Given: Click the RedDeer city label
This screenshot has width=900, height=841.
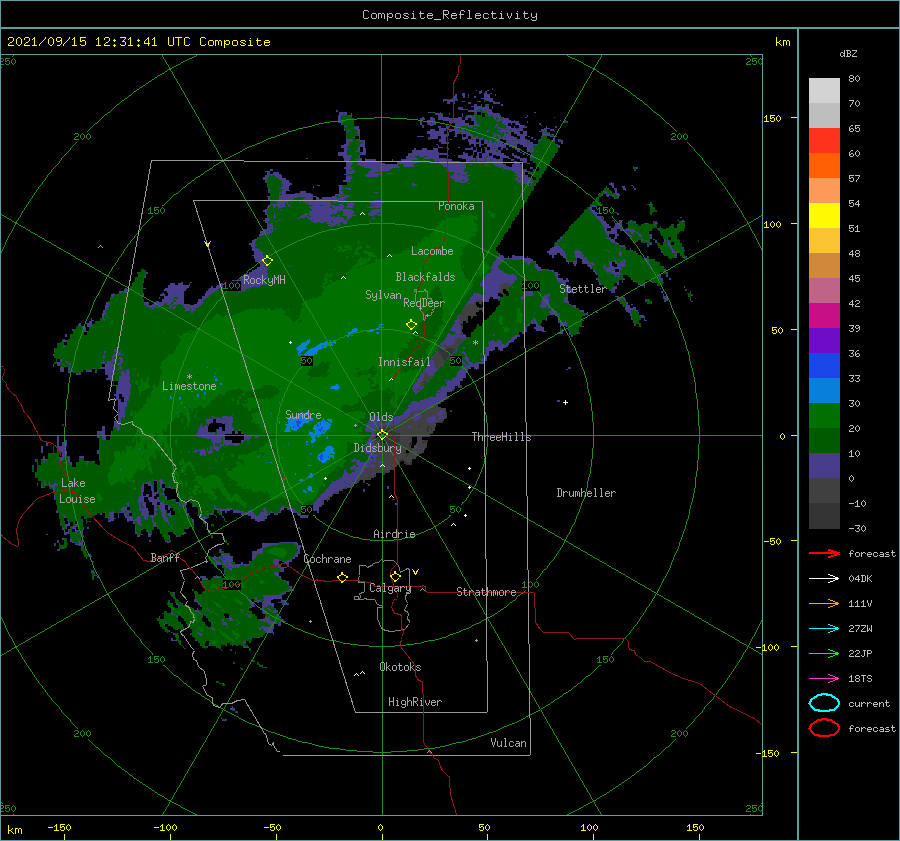Looking at the screenshot, I should coord(424,303).
